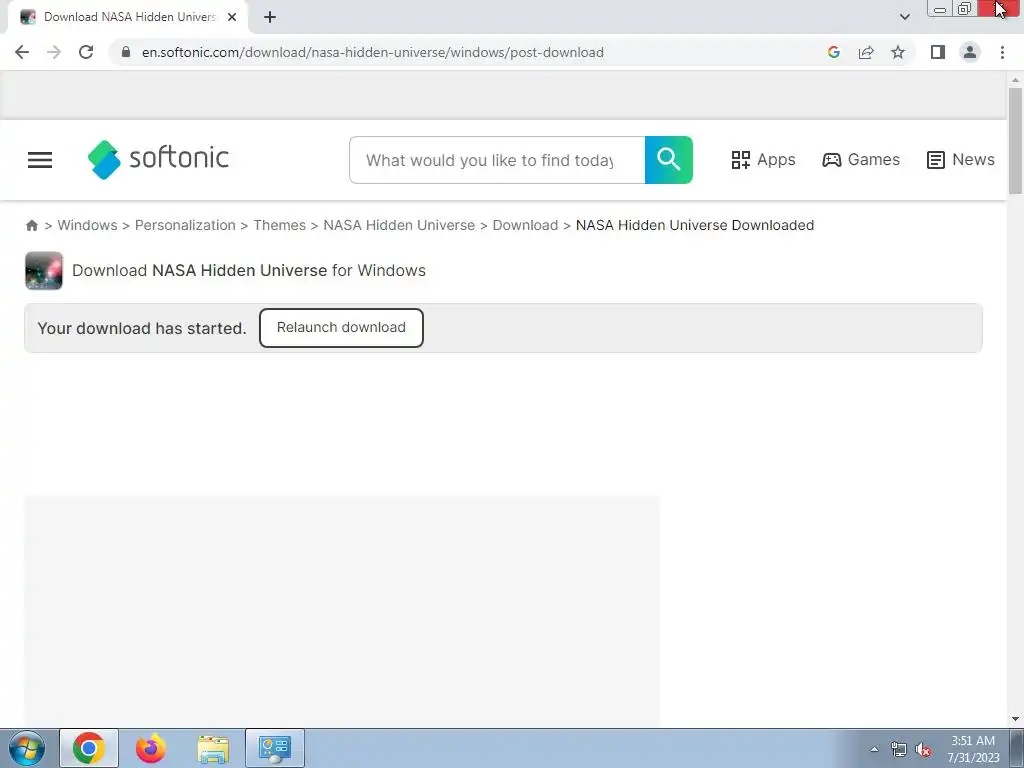Go back to the previous page
This screenshot has height=768, width=1024.
tap(22, 52)
